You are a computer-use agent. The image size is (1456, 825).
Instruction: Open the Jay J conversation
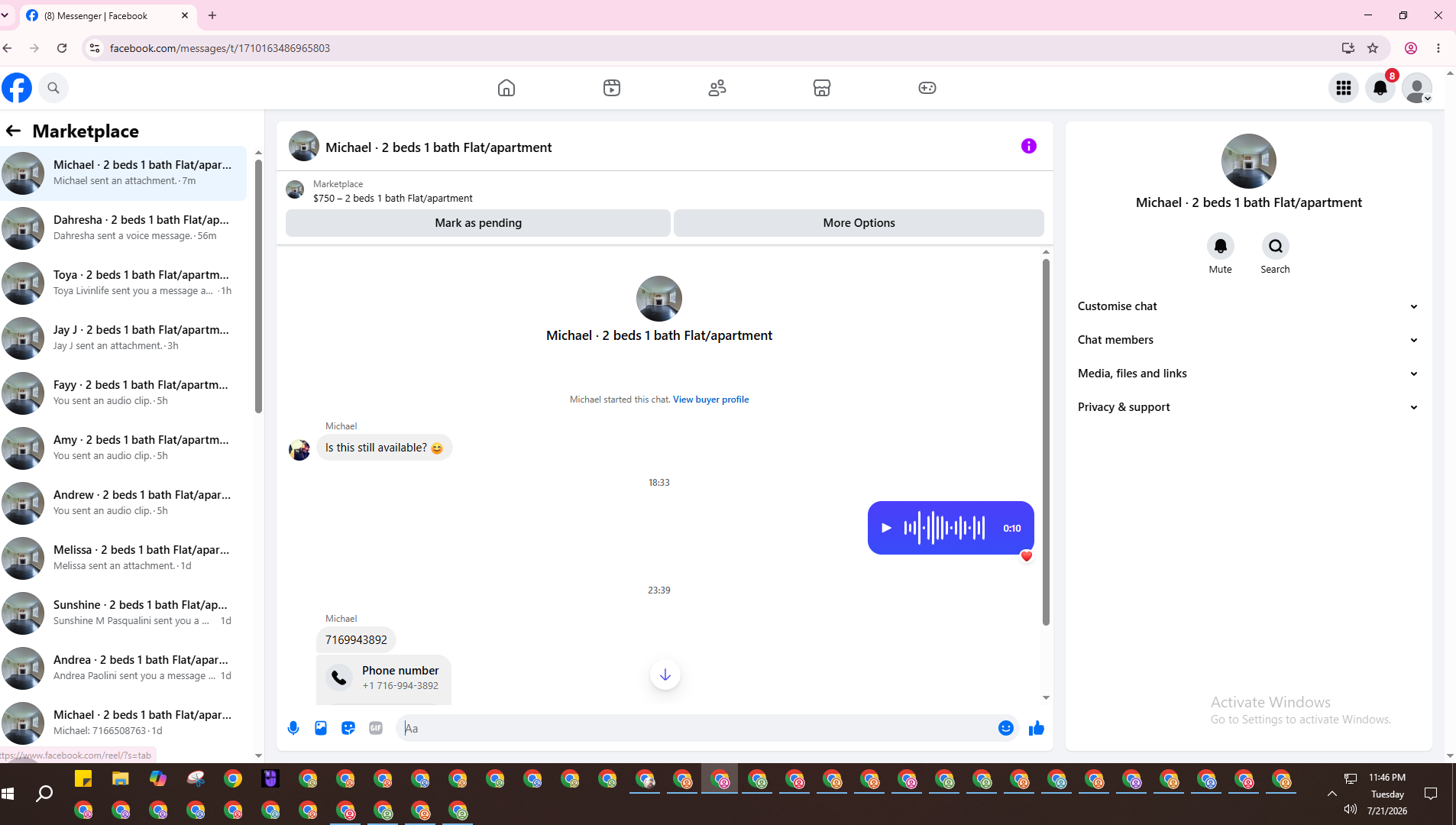coord(124,338)
